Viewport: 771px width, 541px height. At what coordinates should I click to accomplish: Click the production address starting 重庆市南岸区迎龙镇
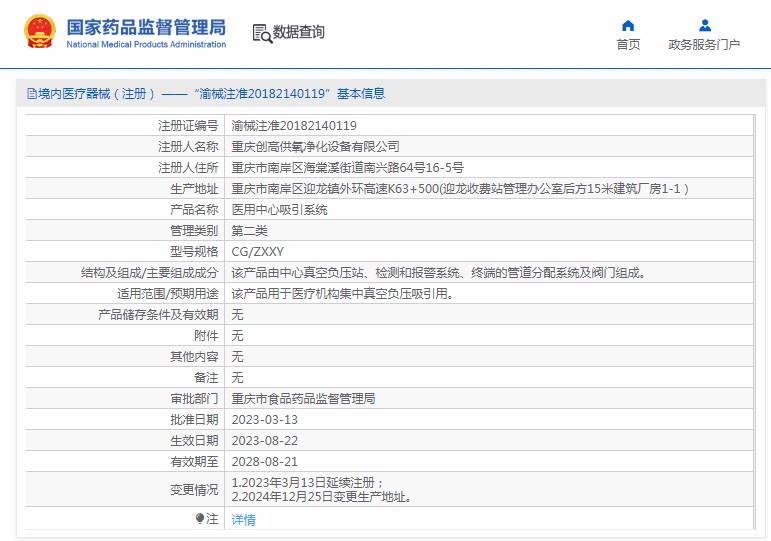tap(460, 189)
